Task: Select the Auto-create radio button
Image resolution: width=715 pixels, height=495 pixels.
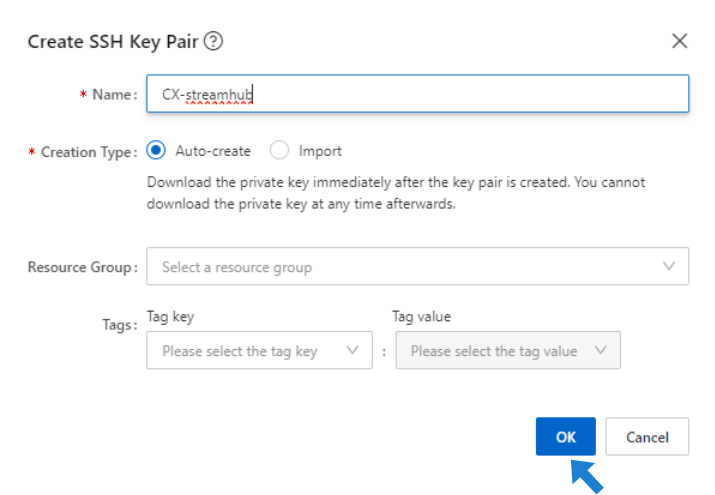Action: [x=156, y=151]
